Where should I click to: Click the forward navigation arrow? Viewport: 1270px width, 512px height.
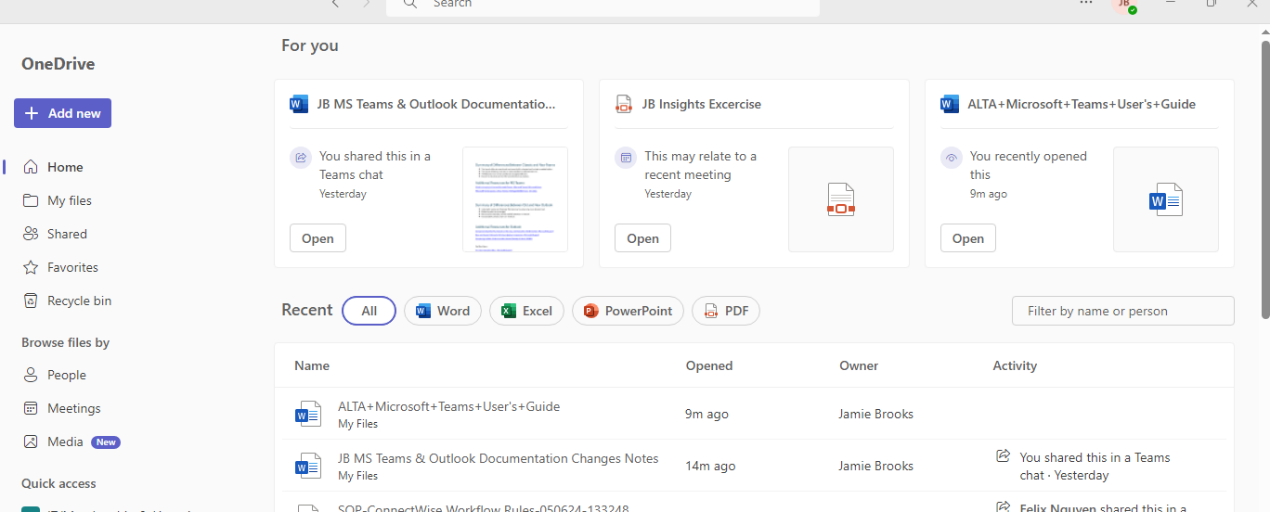point(366,4)
